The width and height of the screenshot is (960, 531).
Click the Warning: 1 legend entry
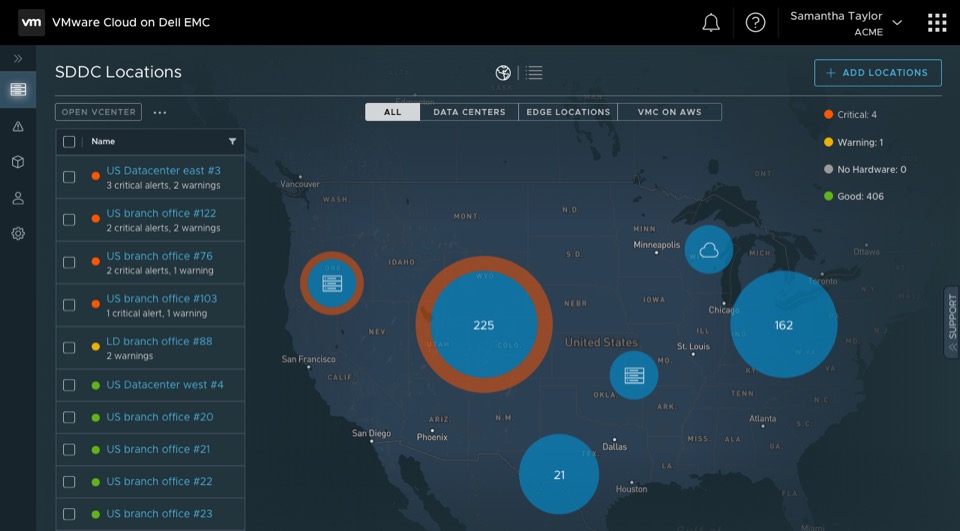pos(853,142)
